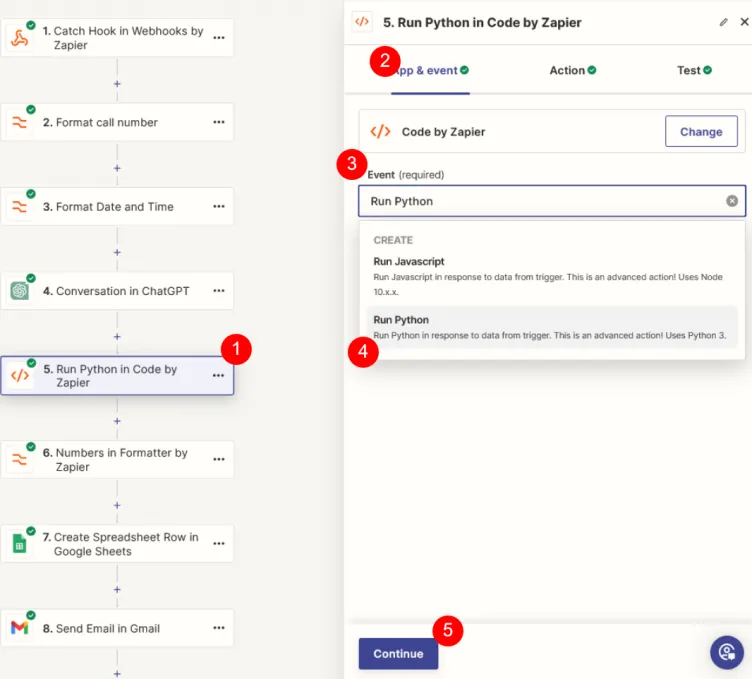Click the CREATE section heading

pos(393,240)
